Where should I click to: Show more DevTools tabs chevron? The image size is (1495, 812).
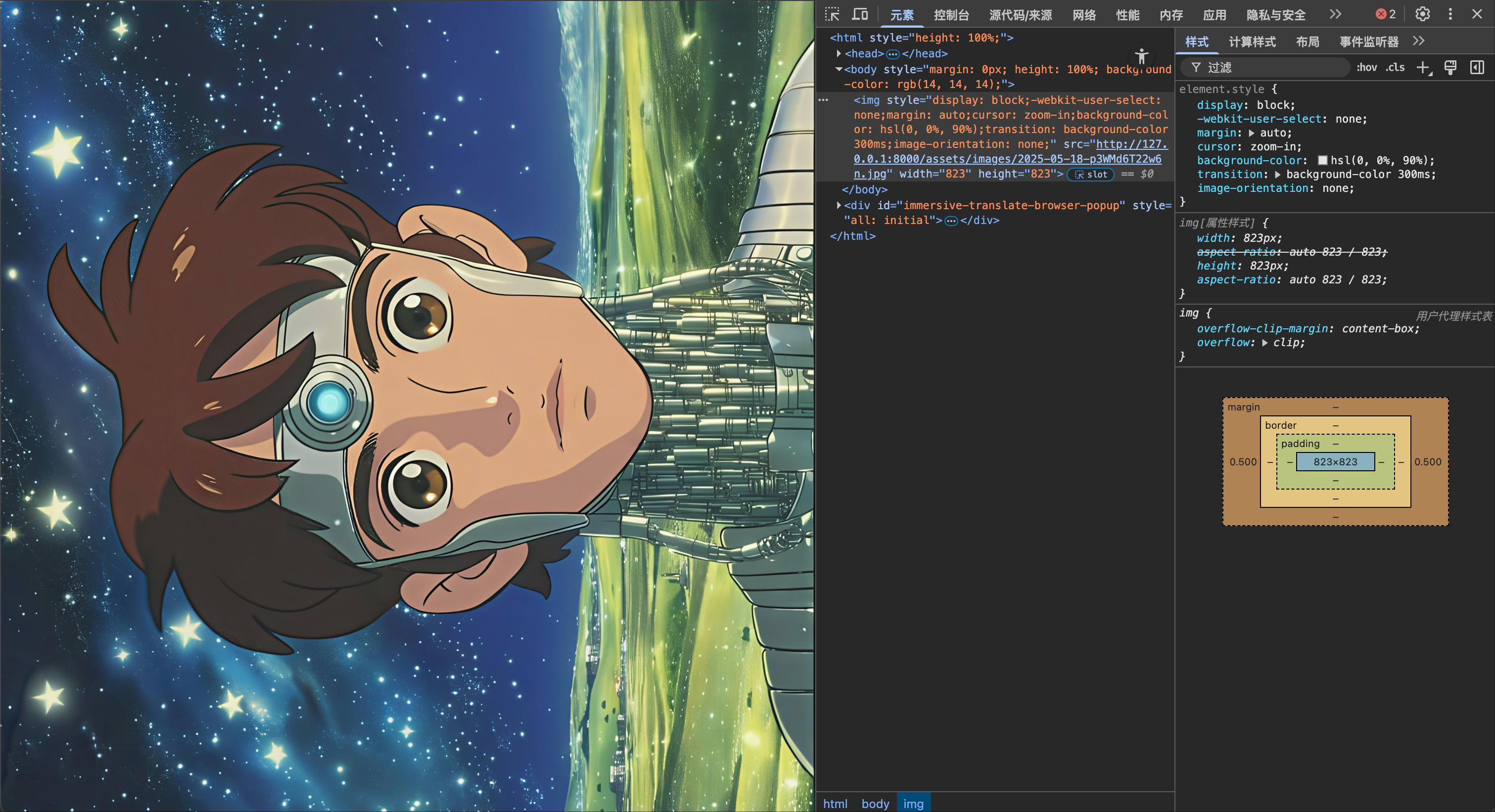point(1335,14)
